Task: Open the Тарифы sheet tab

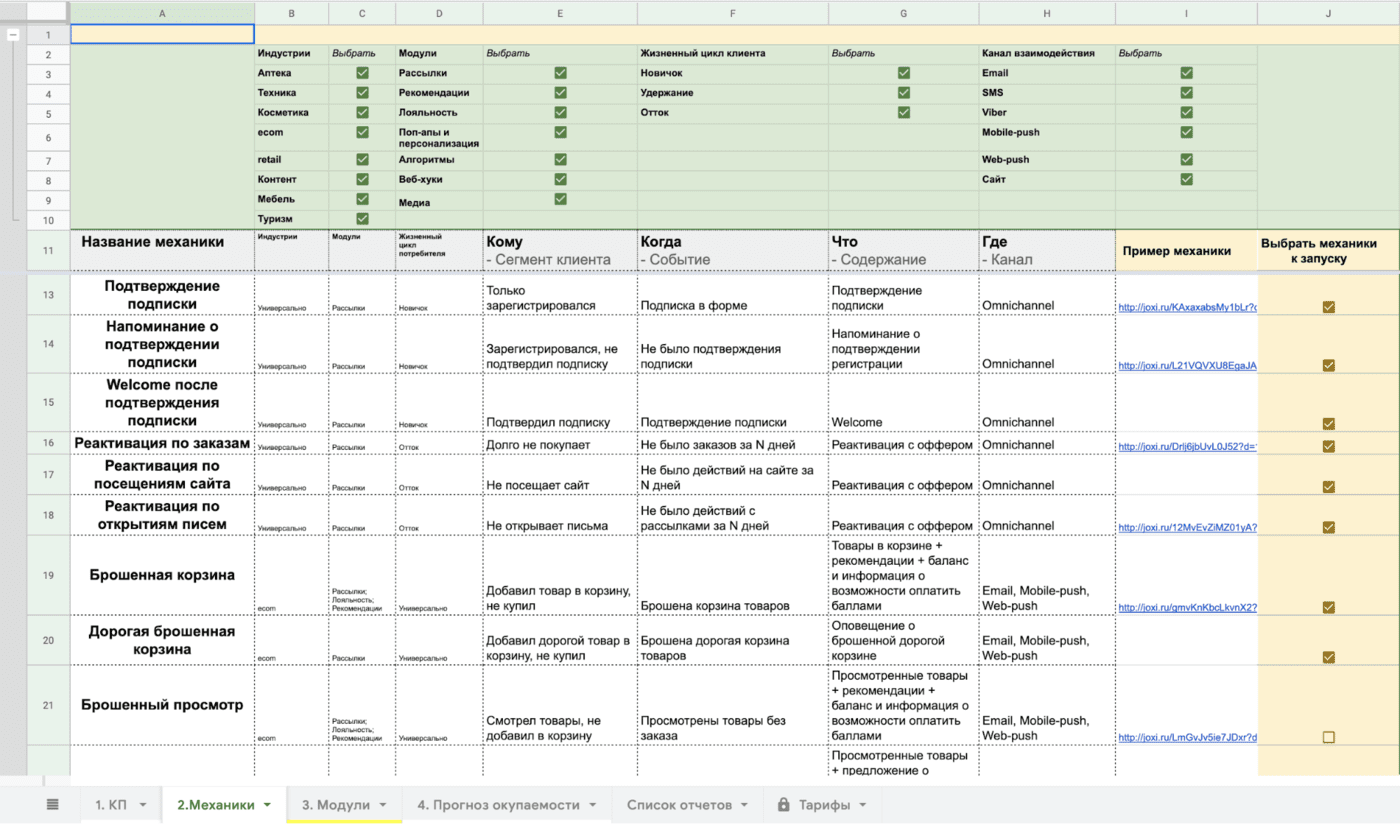Action: point(824,805)
